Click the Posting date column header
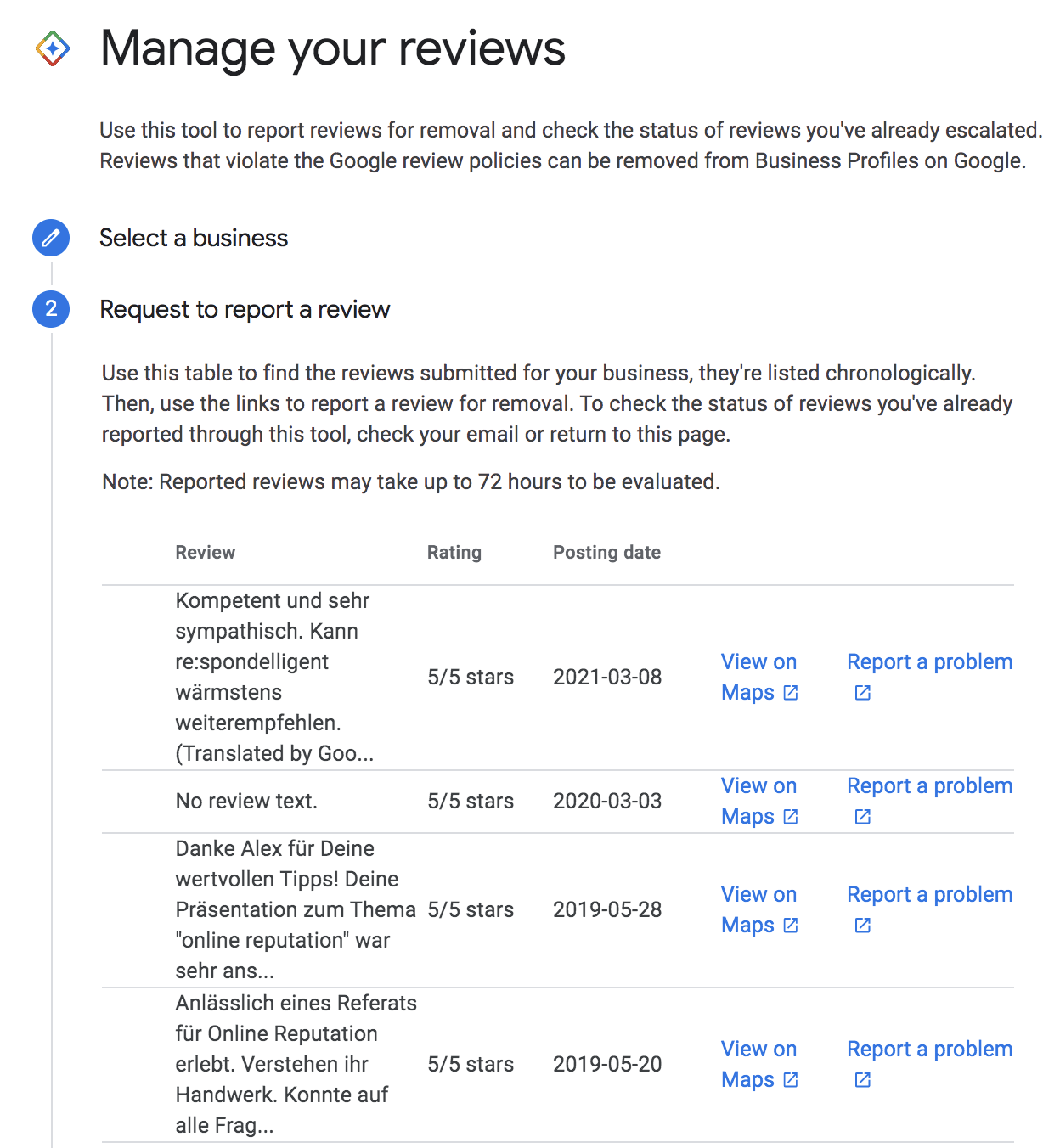Screen dimensions: 1060x1148 pos(606,553)
